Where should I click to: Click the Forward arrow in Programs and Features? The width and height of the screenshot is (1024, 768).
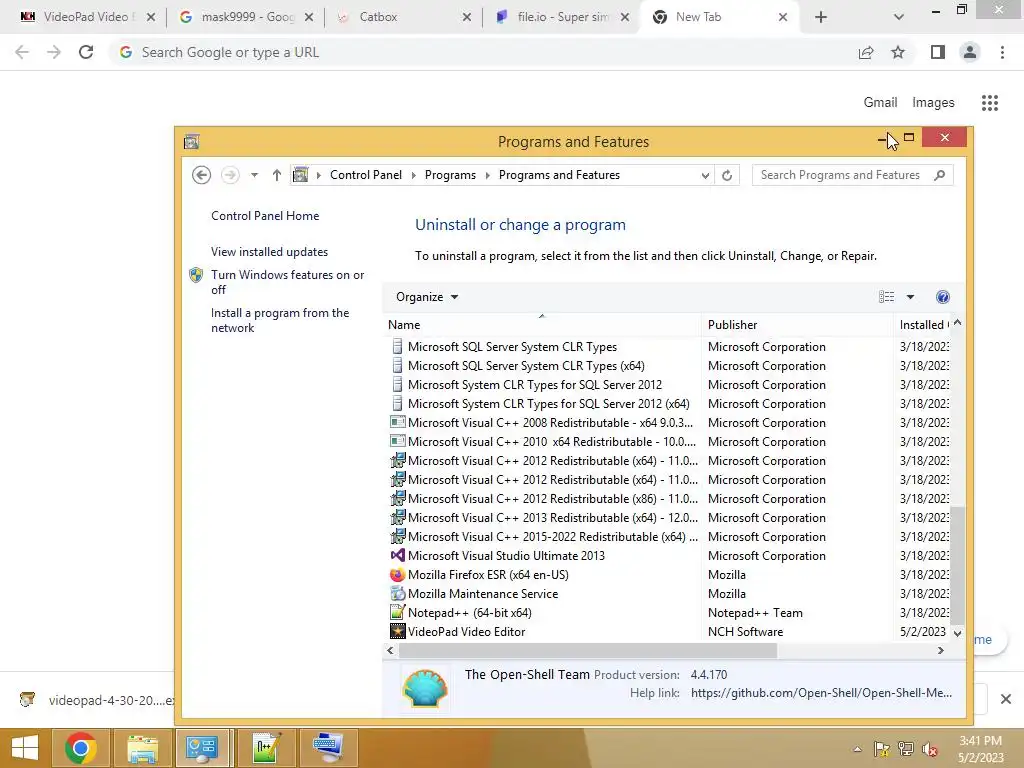tap(230, 175)
